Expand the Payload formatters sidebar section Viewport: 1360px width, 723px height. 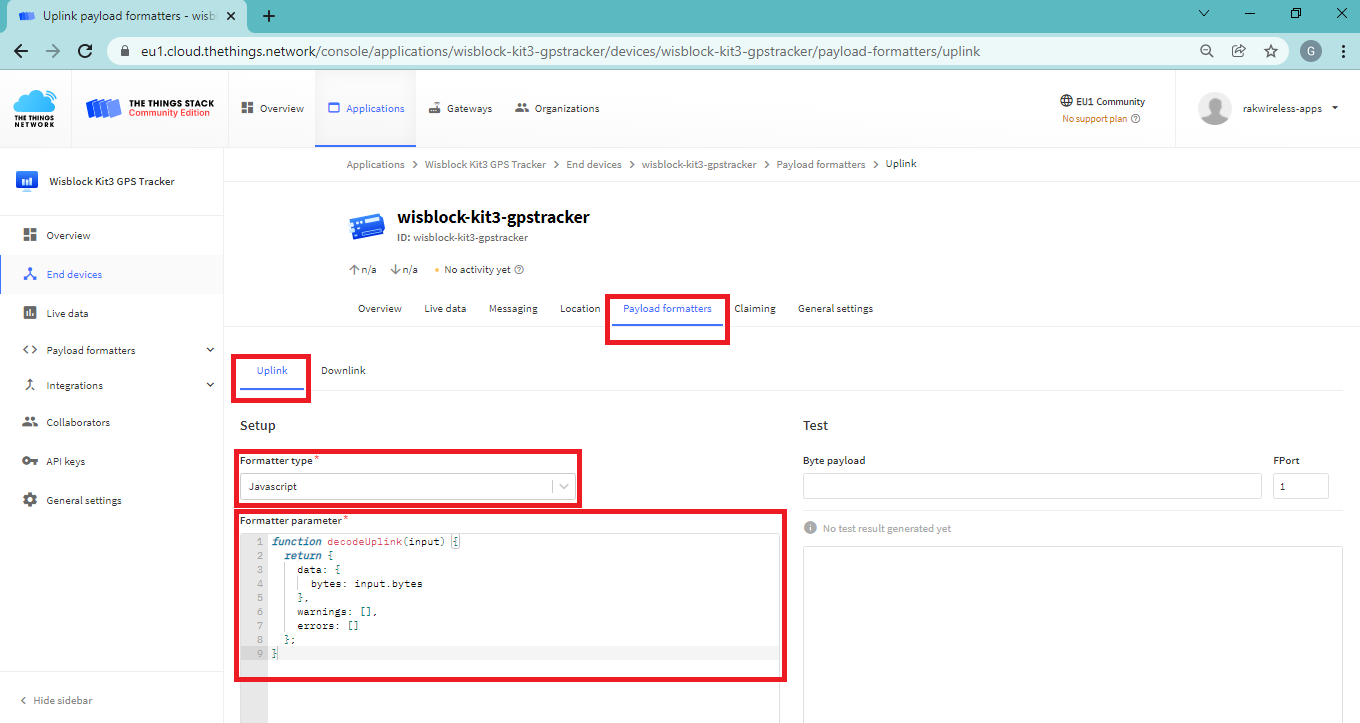tap(210, 350)
